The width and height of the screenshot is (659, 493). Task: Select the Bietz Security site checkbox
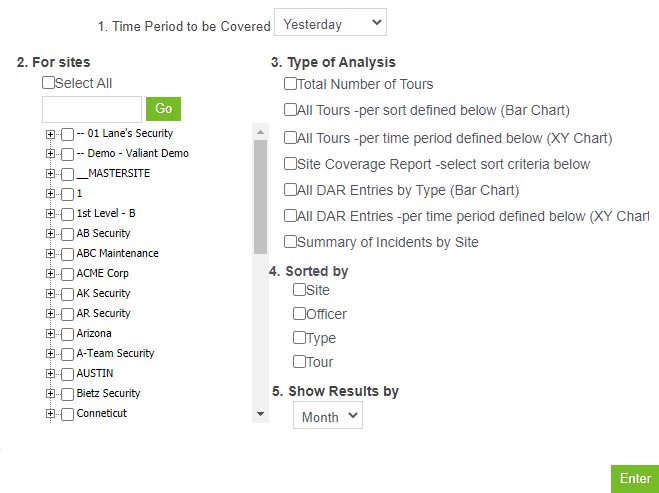click(x=67, y=393)
